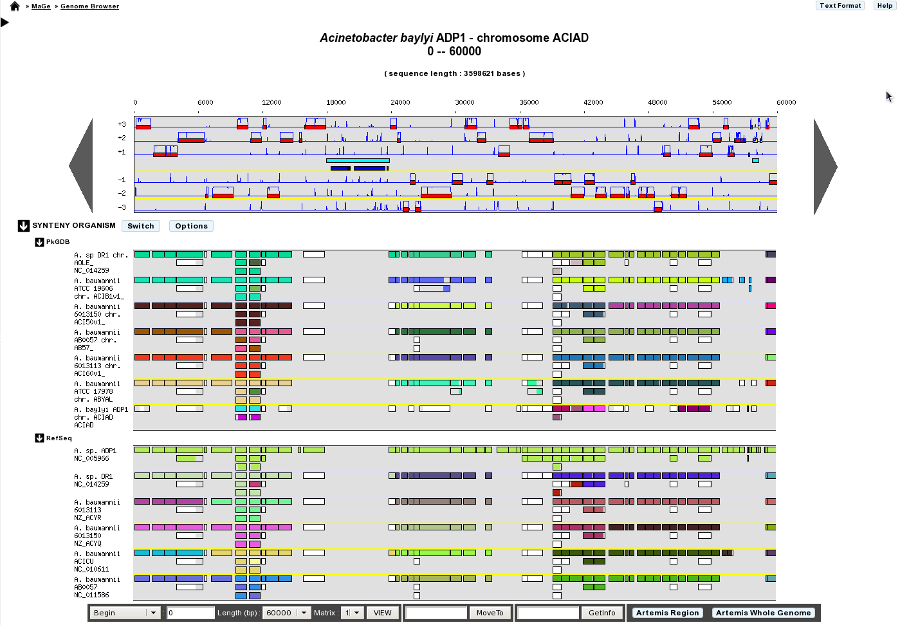Click the Switch button

pyautogui.click(x=141, y=226)
